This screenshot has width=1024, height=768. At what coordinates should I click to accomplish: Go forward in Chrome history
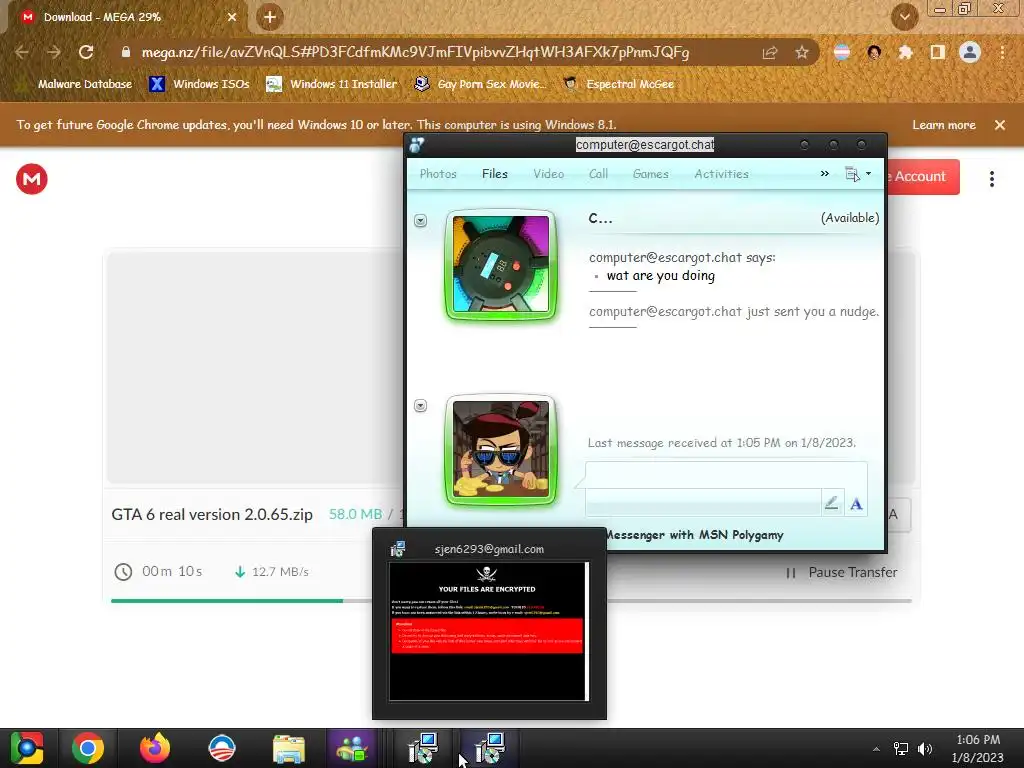[54, 52]
